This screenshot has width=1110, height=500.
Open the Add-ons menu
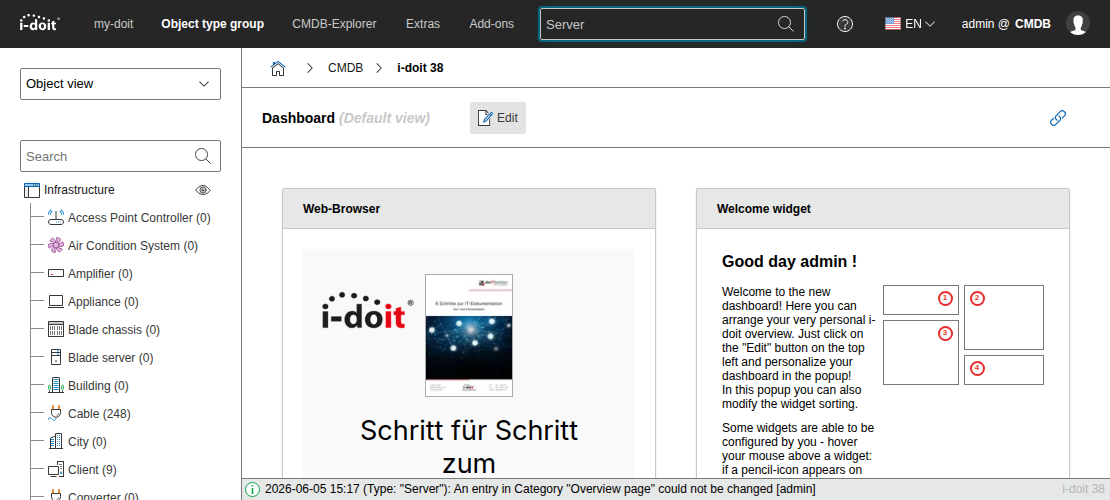(x=491, y=23)
